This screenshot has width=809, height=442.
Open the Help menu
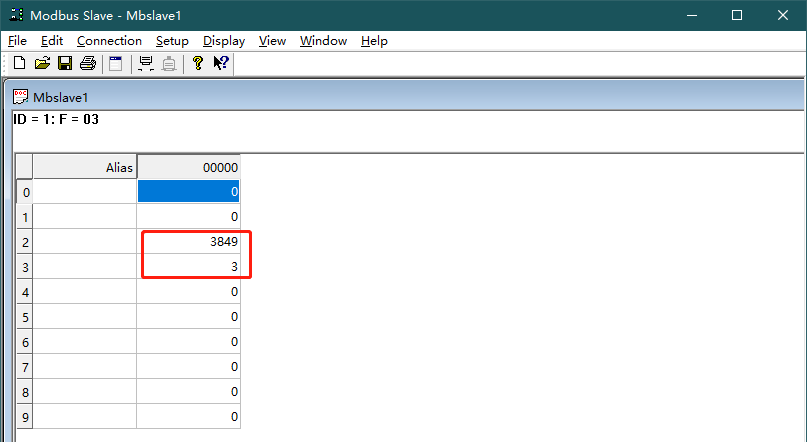(374, 41)
